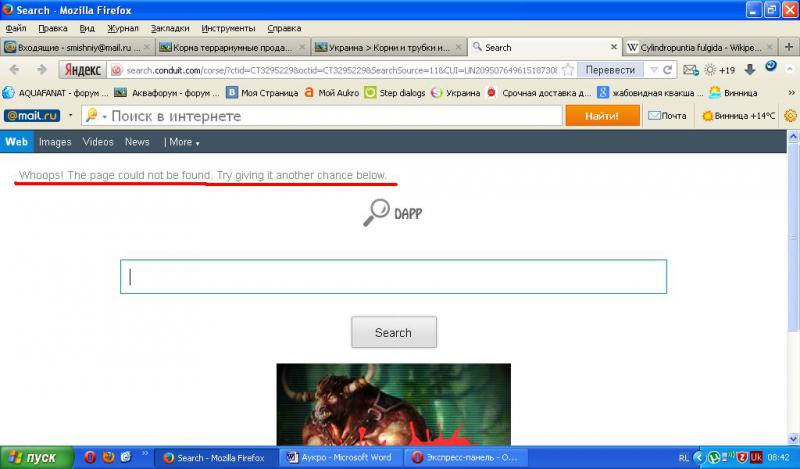Open the @mail.ru toolbar dropdown arrow
Image resolution: width=800 pixels, height=469 pixels.
coord(71,116)
